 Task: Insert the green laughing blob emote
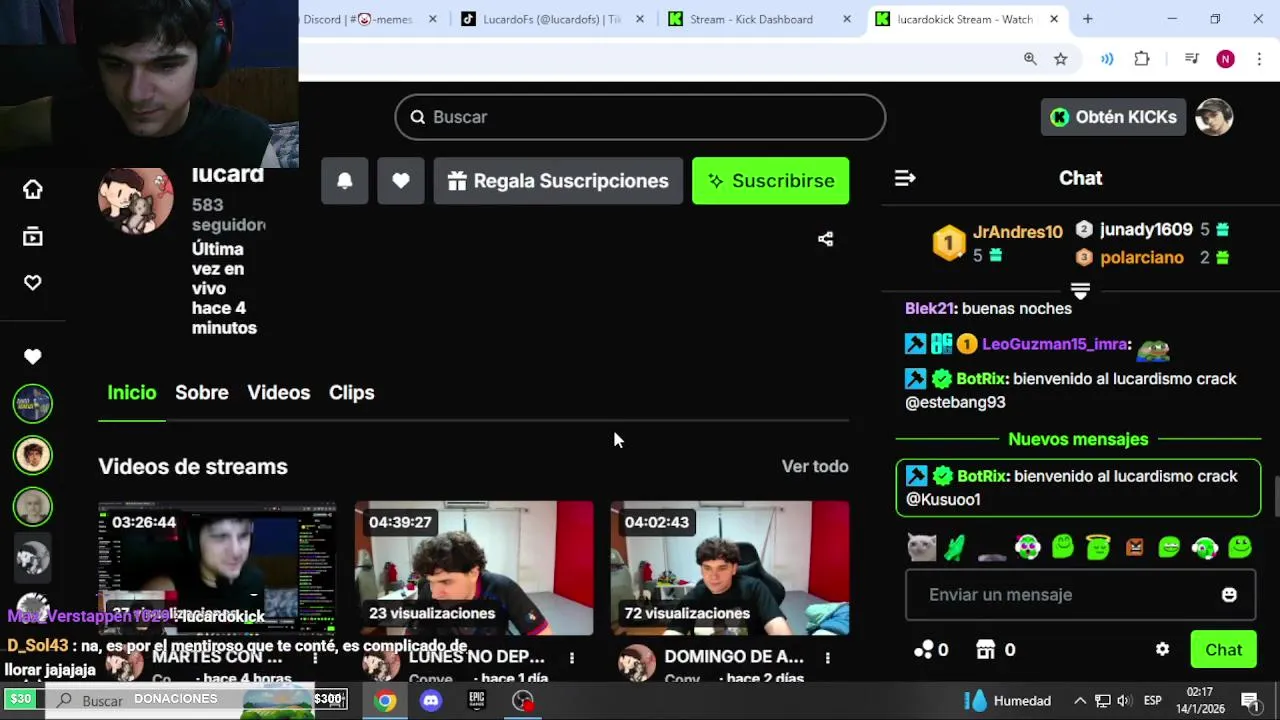(1169, 547)
